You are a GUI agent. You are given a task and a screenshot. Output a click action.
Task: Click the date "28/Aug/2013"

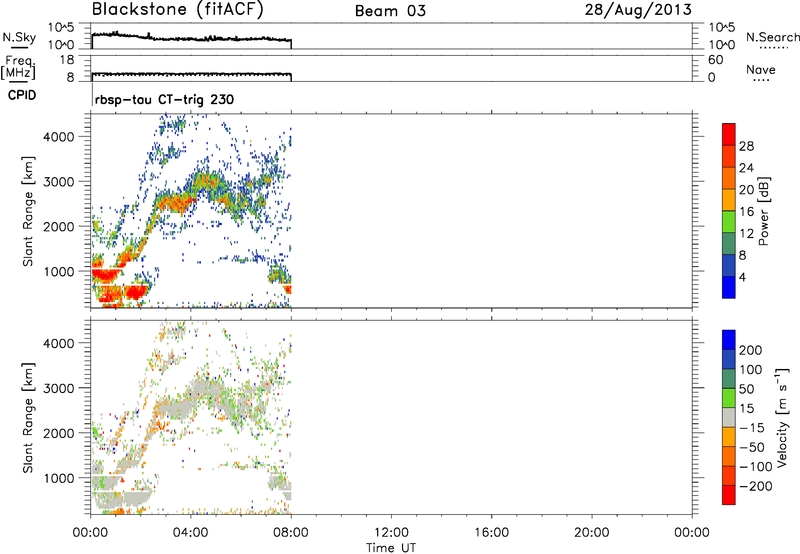click(x=638, y=10)
